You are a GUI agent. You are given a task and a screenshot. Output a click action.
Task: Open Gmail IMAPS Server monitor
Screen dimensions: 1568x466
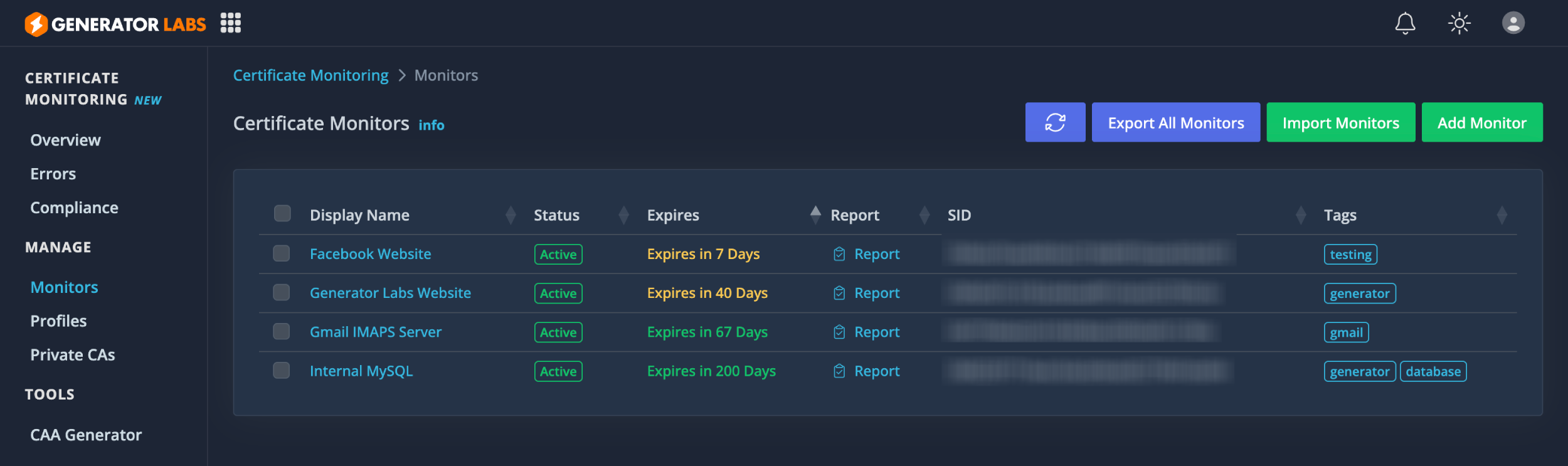(x=376, y=332)
